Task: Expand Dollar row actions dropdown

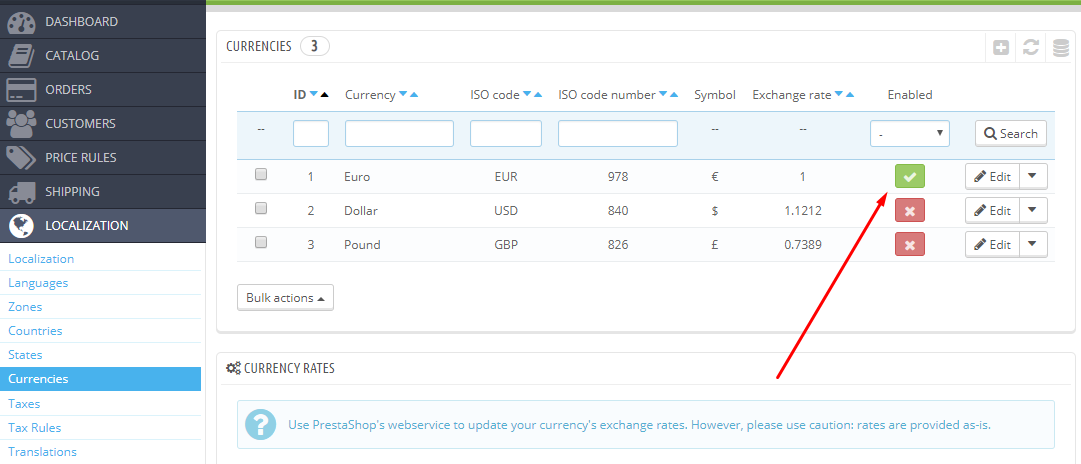Action: coord(1032,210)
